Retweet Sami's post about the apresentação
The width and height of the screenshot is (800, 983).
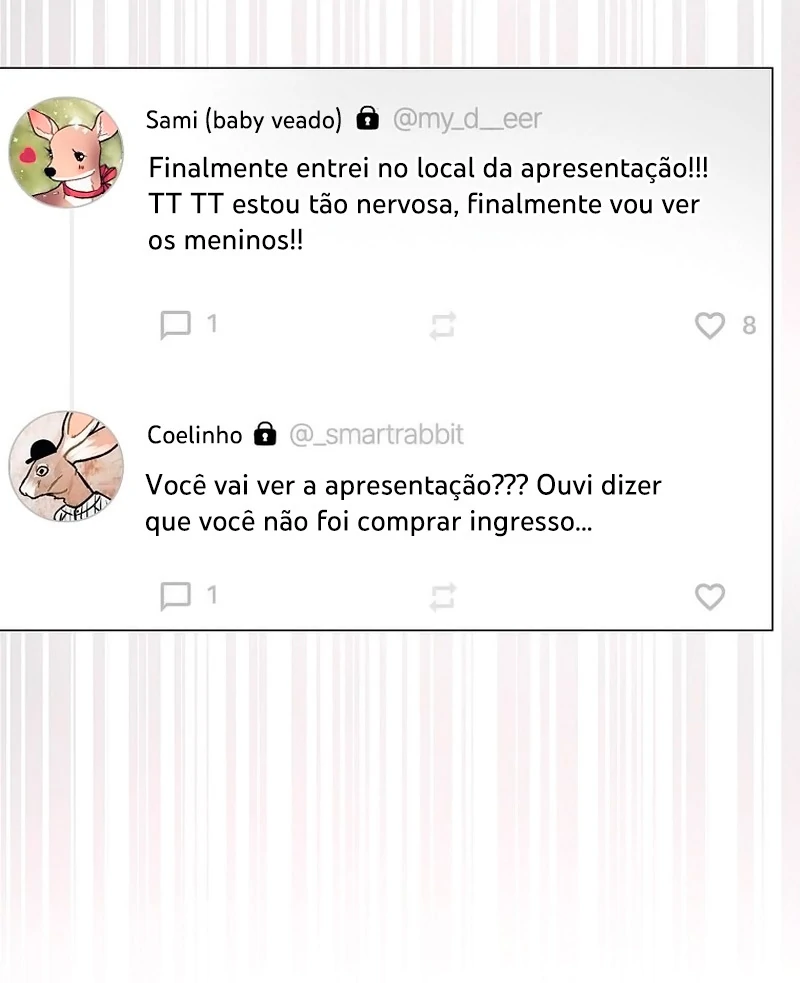[x=442, y=325]
